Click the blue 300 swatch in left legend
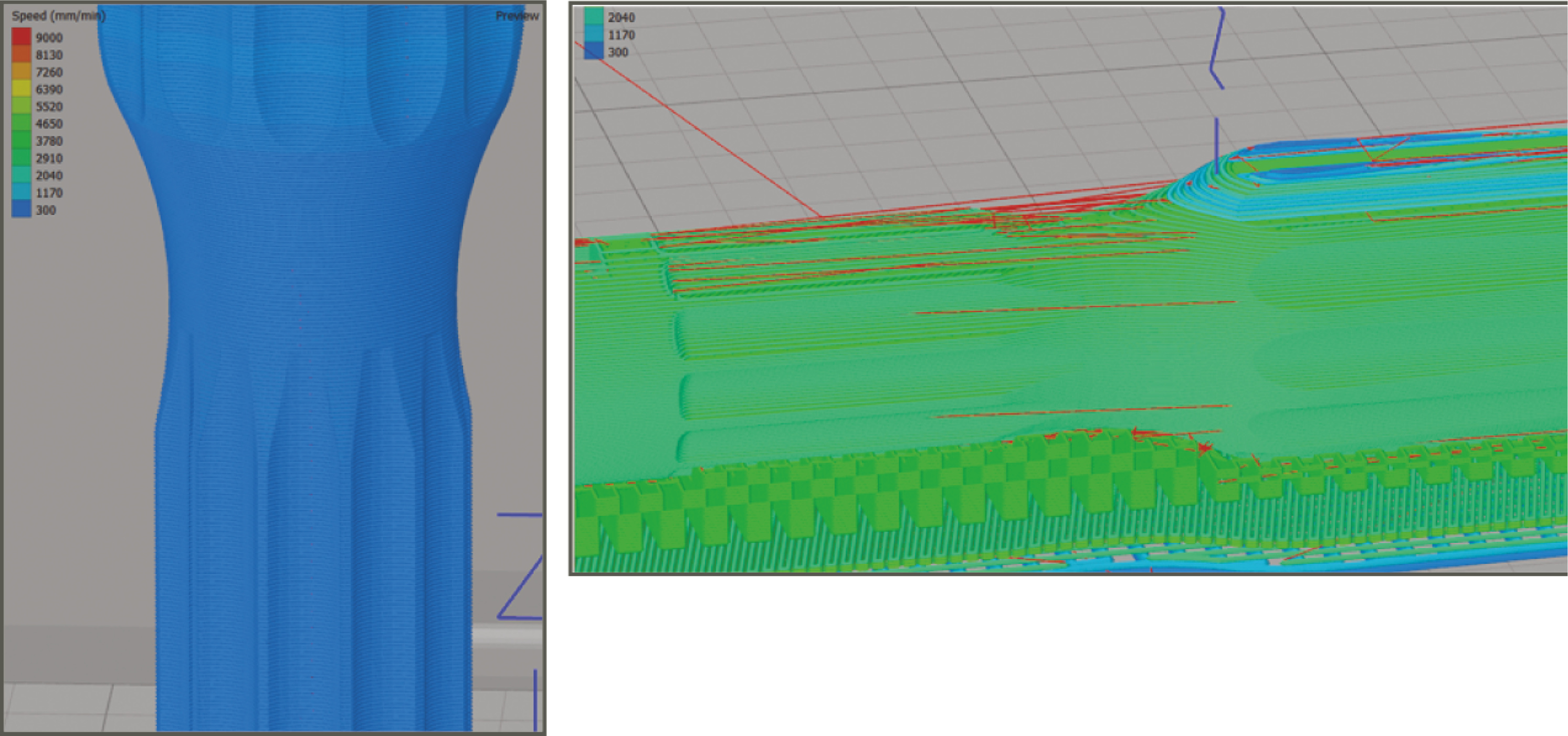 click(22, 209)
